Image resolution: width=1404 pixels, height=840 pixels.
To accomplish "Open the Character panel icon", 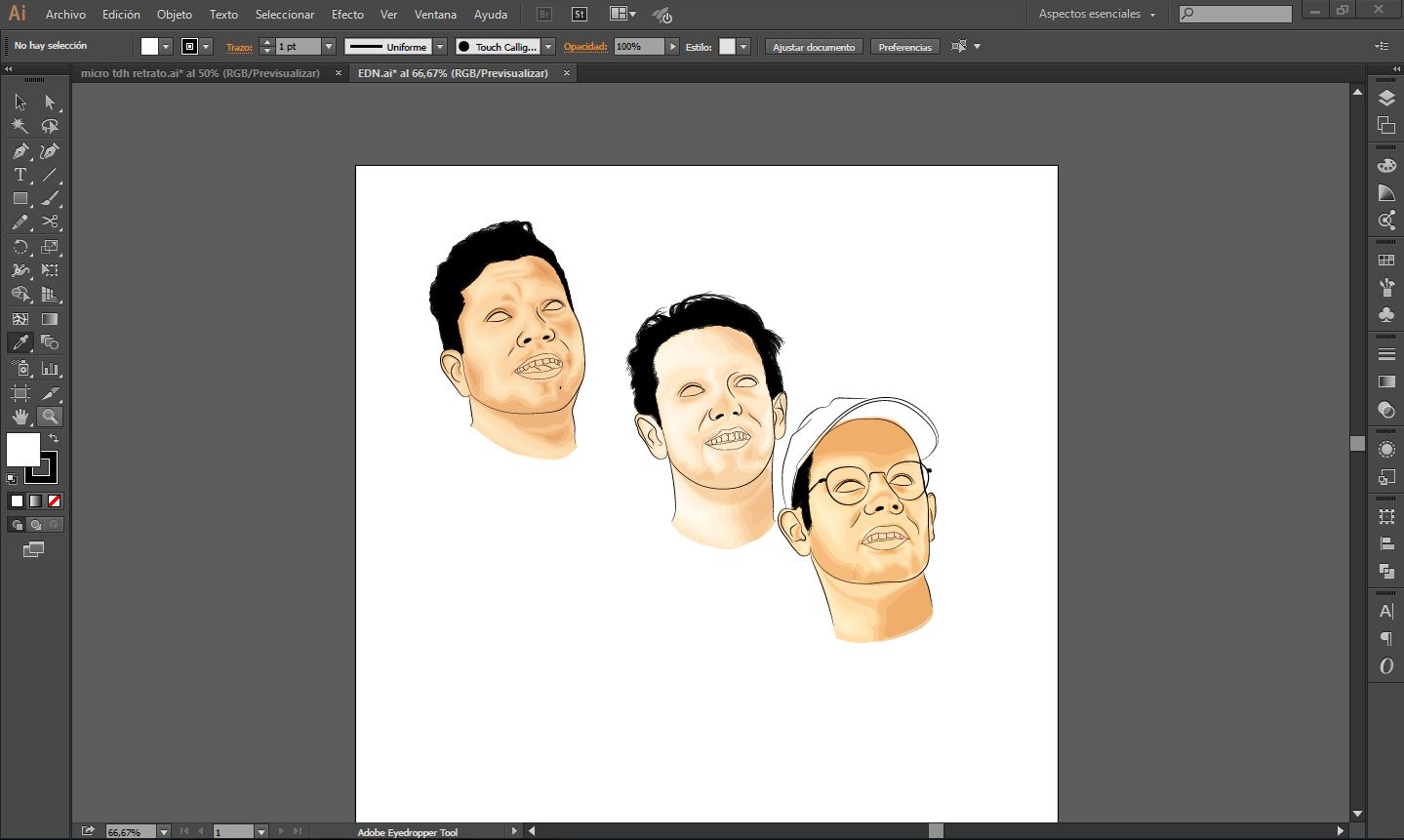I will pyautogui.click(x=1386, y=612).
